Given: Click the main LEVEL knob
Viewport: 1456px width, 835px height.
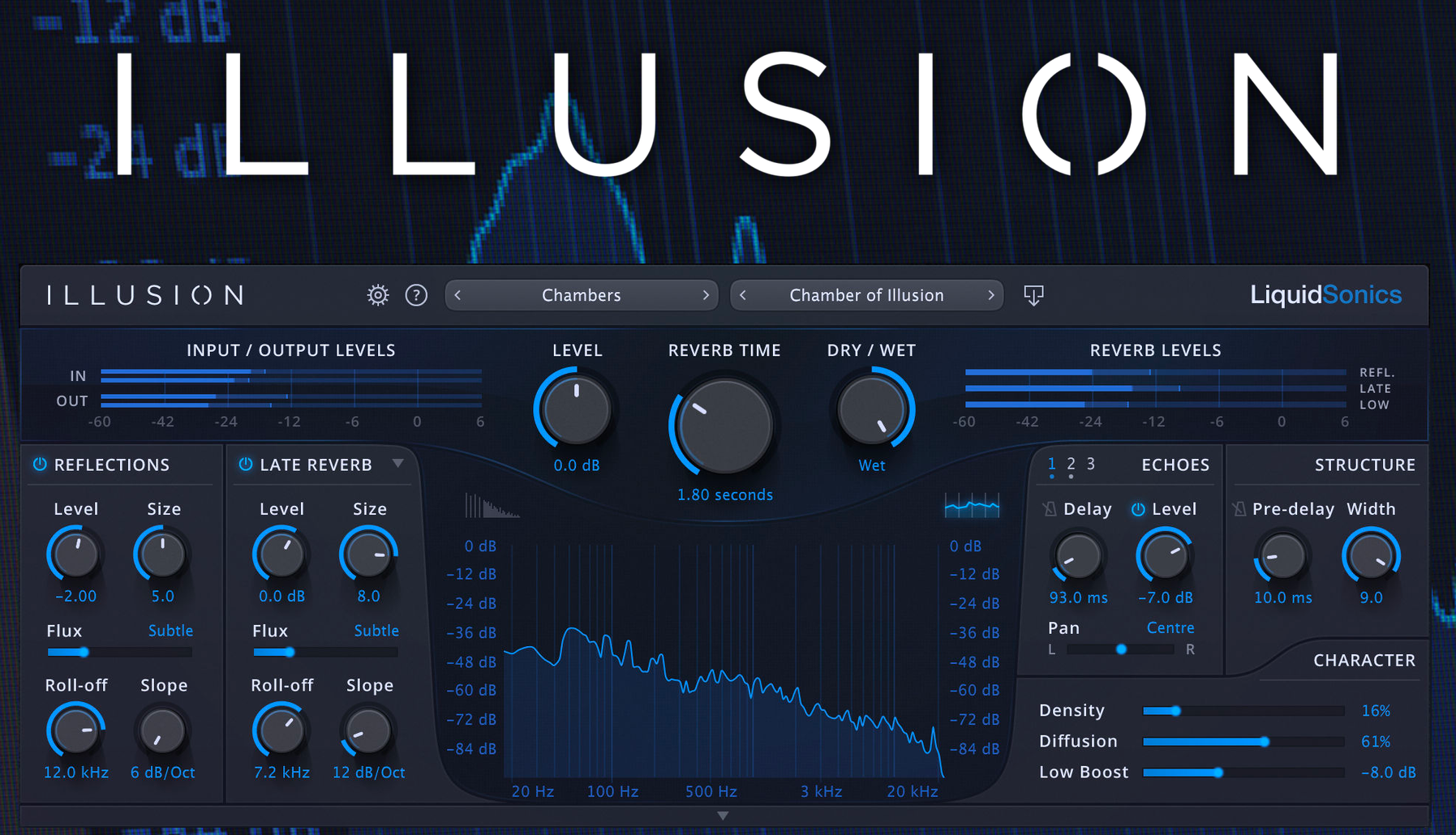Looking at the screenshot, I should (x=576, y=409).
